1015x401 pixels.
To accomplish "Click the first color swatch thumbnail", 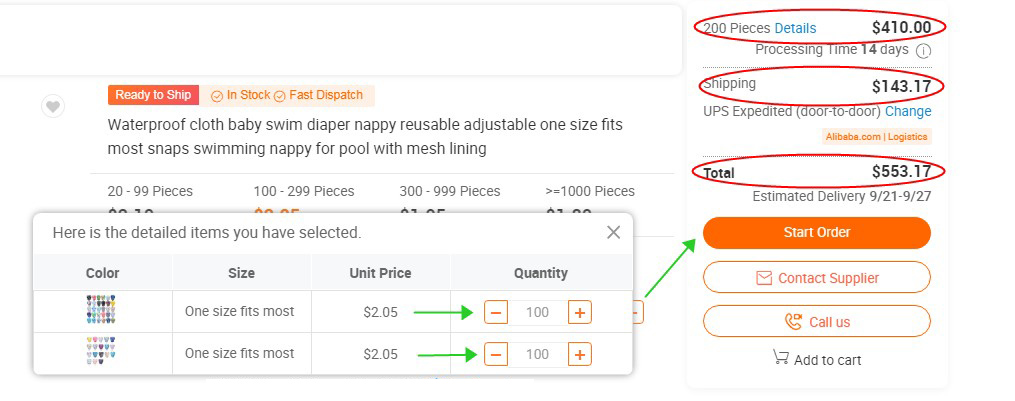I will pyautogui.click(x=102, y=311).
